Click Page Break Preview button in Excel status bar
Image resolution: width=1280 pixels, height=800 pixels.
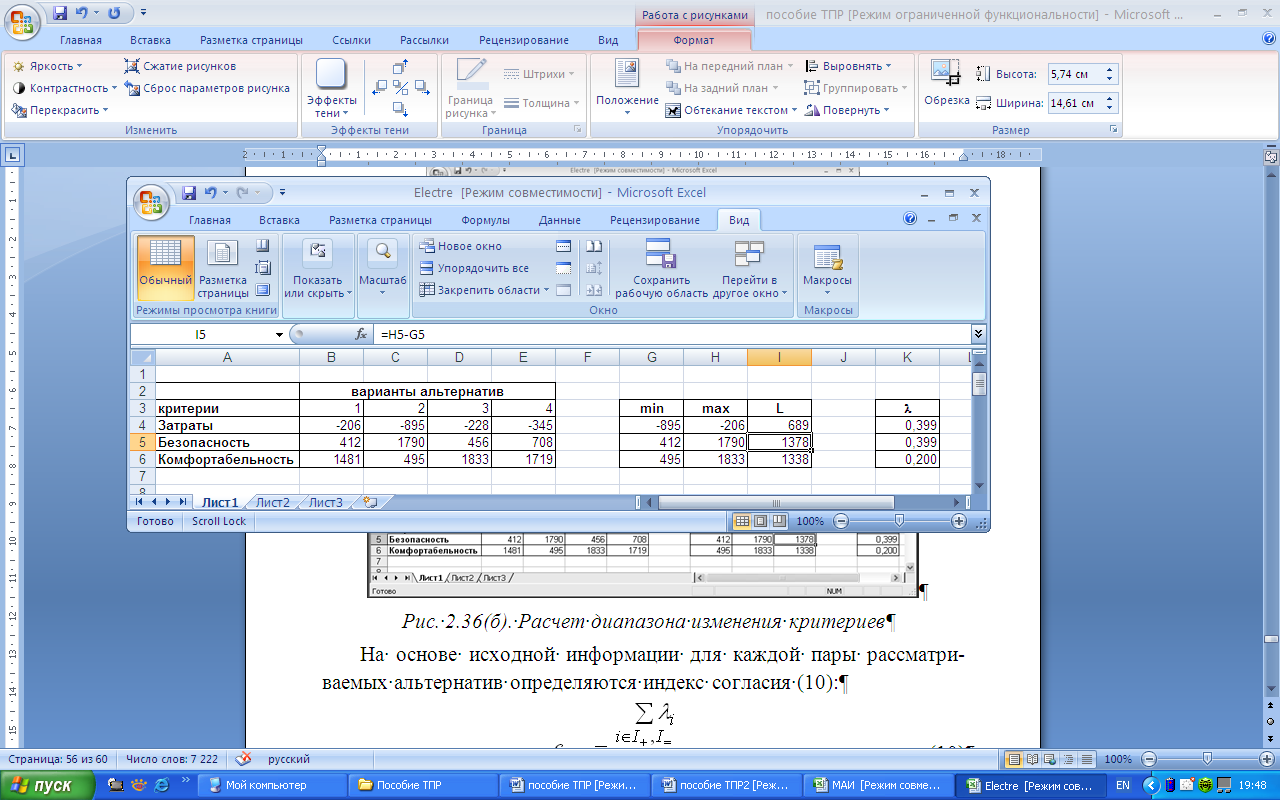click(x=779, y=521)
